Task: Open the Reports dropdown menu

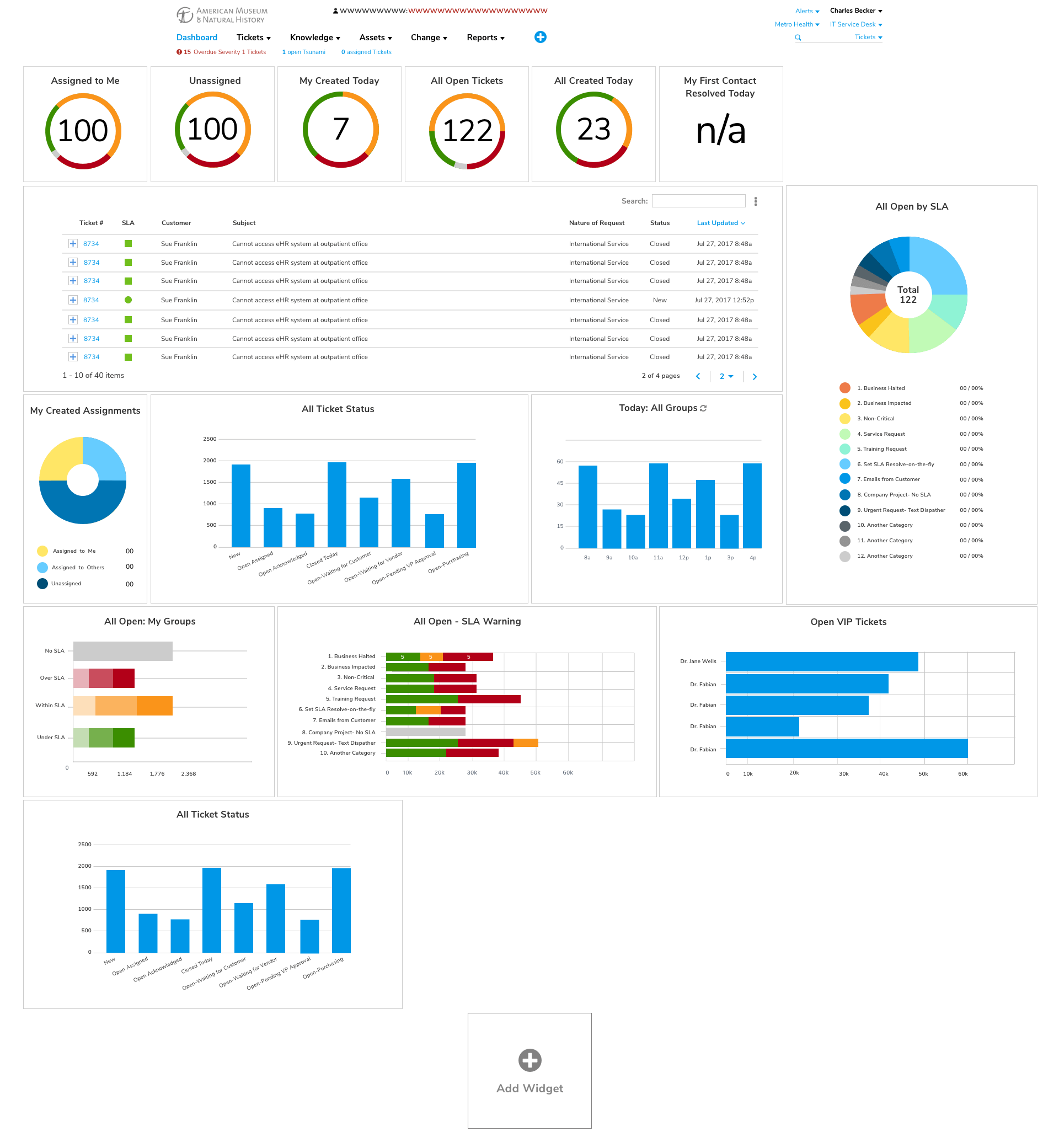Action: [x=487, y=37]
